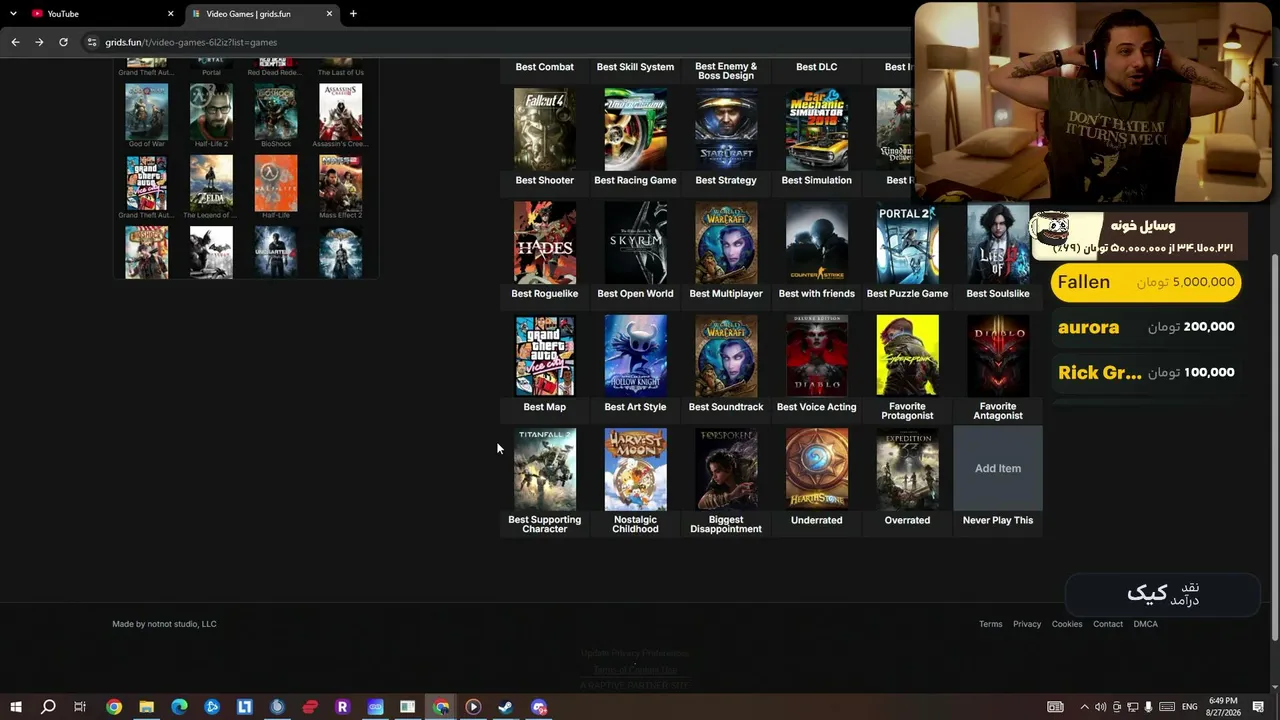Open the Privacy footer link

pos(1027,624)
